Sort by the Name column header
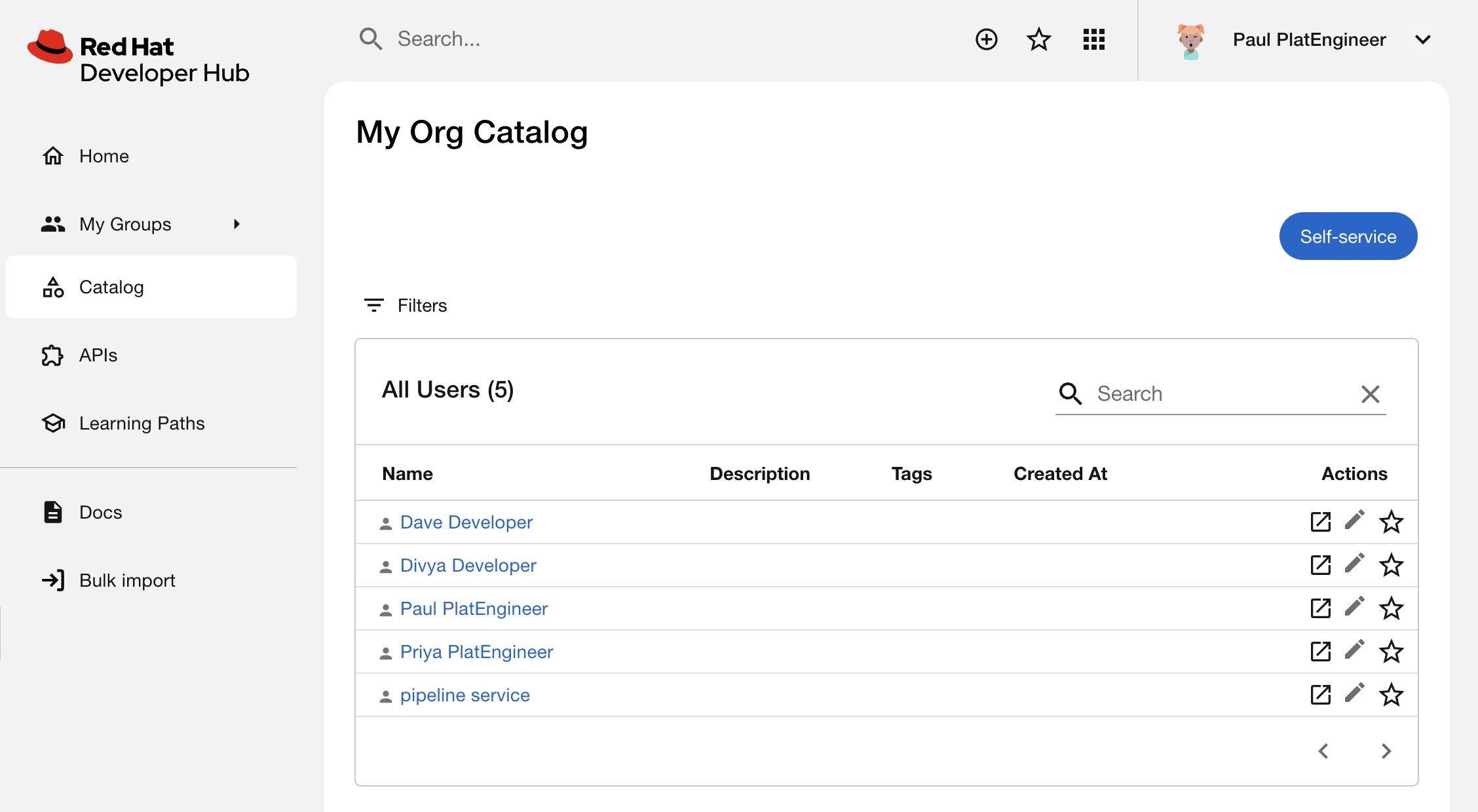 (x=407, y=473)
